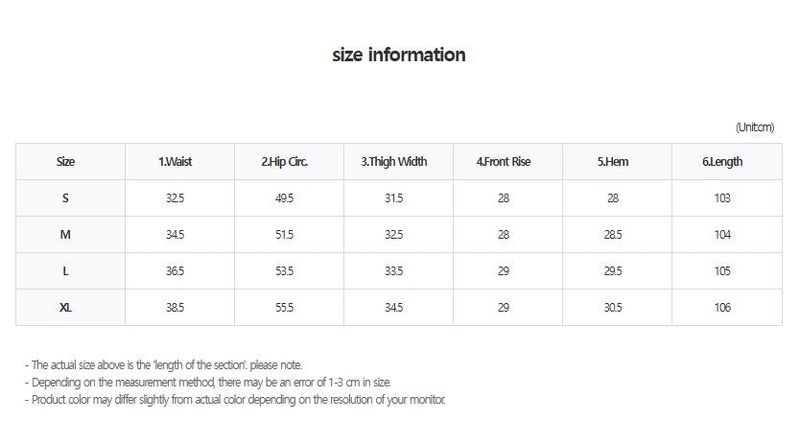This screenshot has height=441, width=800.
Task: Select length value 103 in S row
Action: click(722, 198)
